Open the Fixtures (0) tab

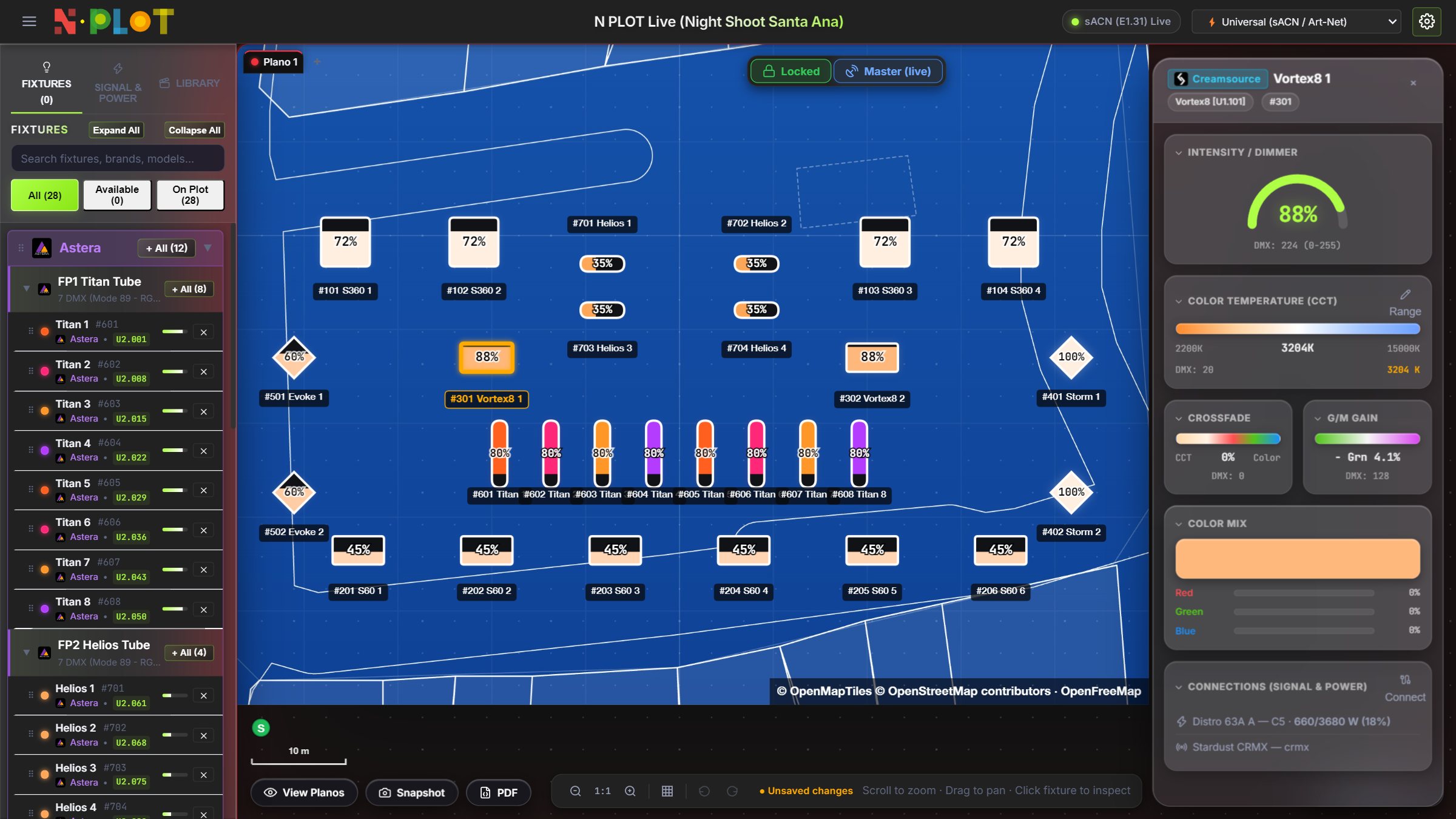click(x=46, y=84)
